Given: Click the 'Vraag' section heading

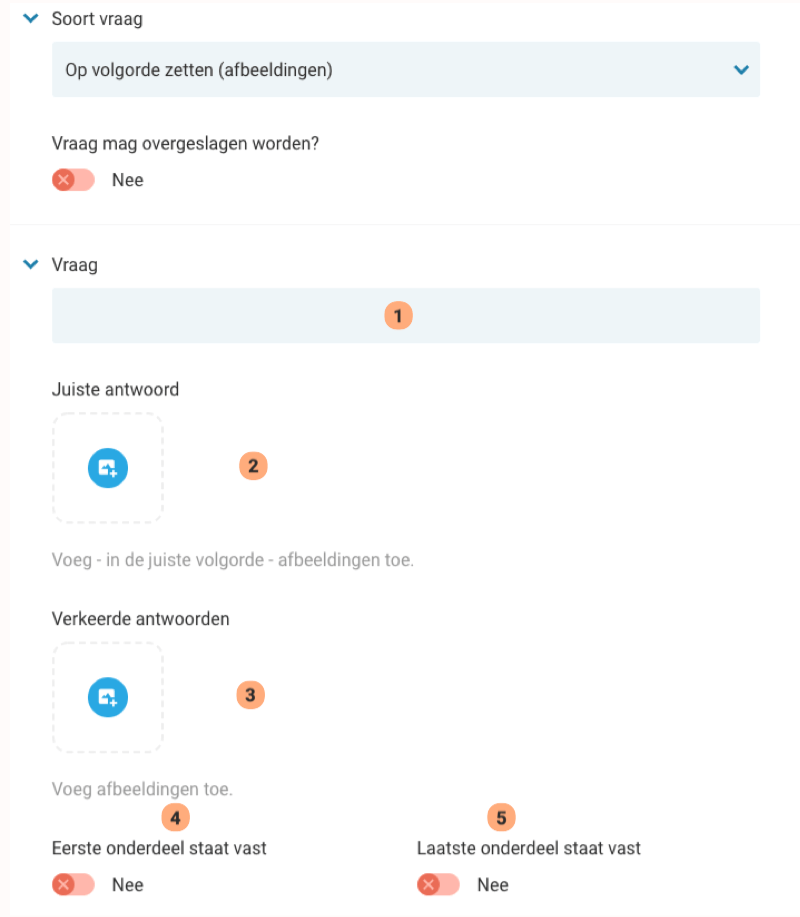Looking at the screenshot, I should 75,265.
